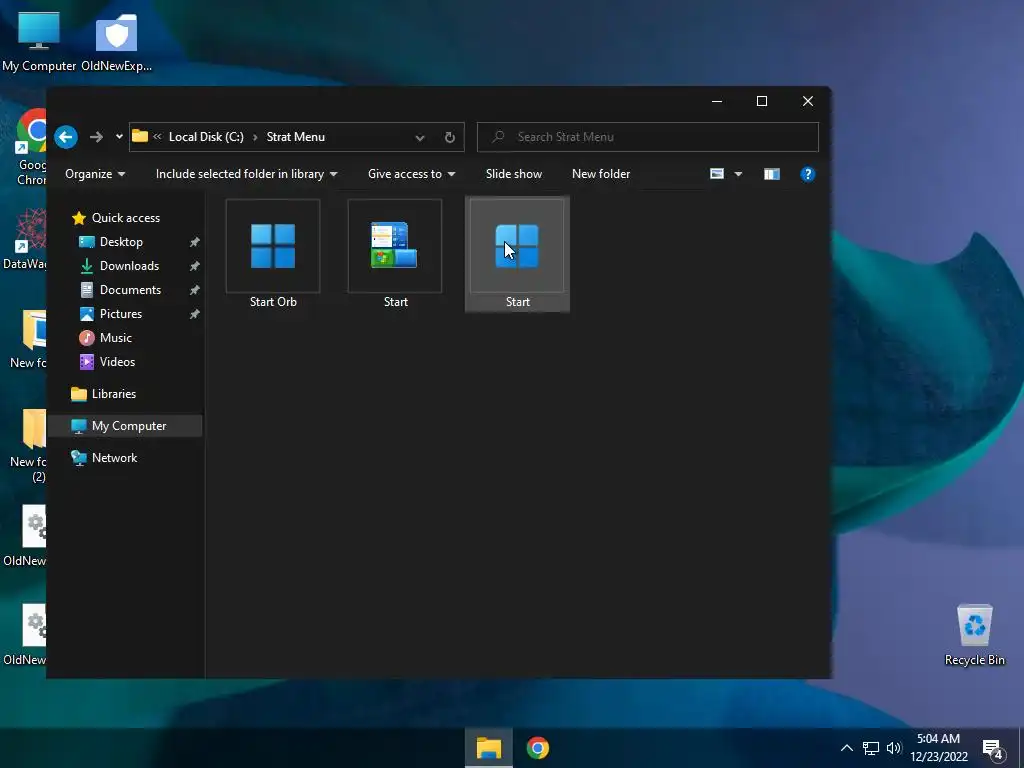
Task: Click the pin icon beside Documents
Action: pos(195,291)
